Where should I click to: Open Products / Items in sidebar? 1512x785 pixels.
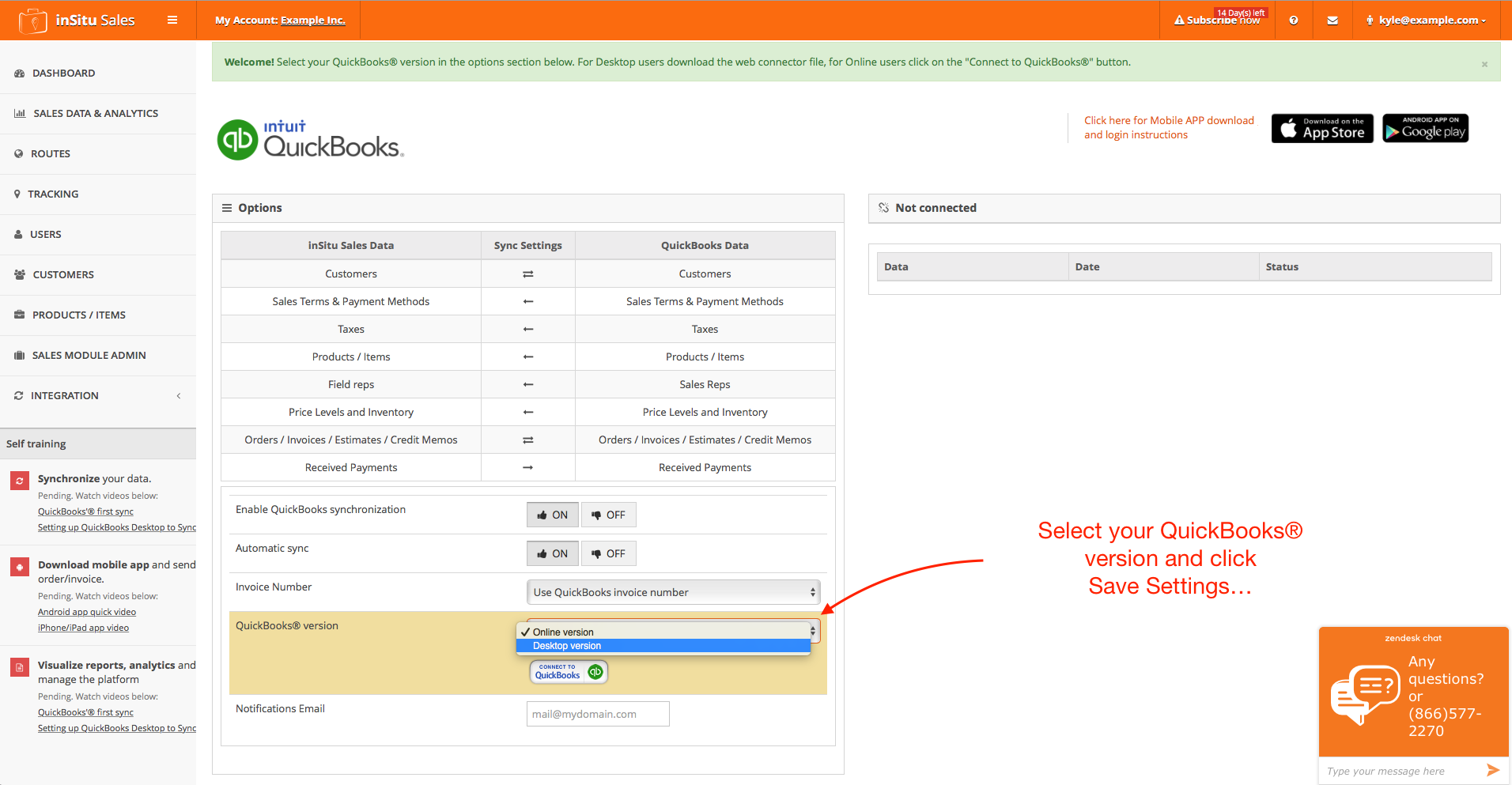click(x=78, y=315)
